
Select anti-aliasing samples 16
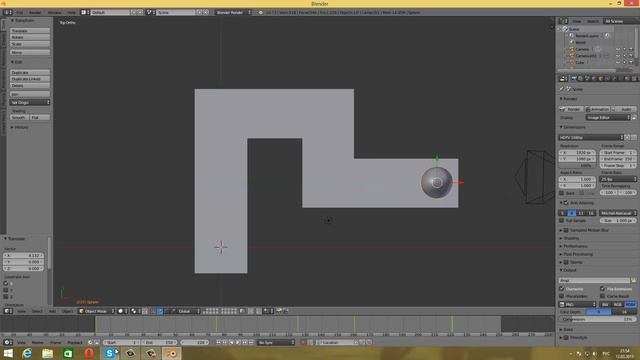coord(591,213)
